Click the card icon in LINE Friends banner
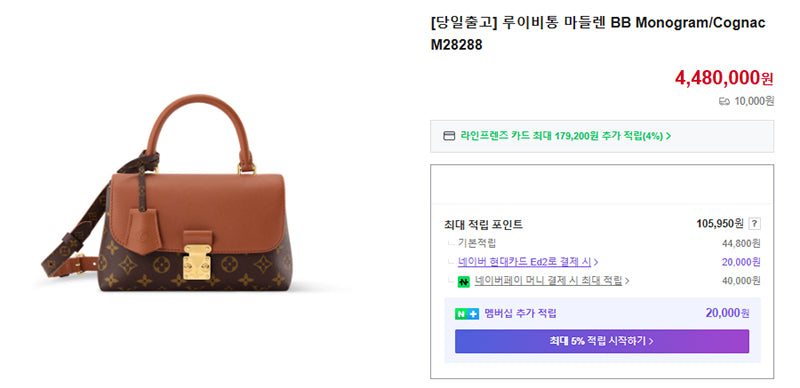The width and height of the screenshot is (800, 388). (449, 136)
